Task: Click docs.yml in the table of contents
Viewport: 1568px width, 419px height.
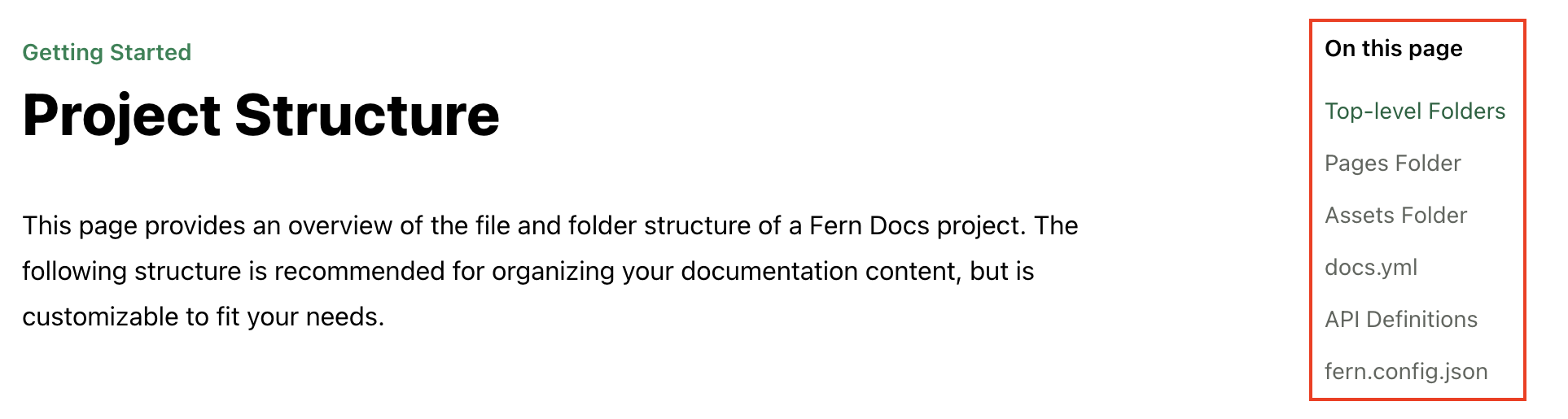Action: [x=1371, y=268]
